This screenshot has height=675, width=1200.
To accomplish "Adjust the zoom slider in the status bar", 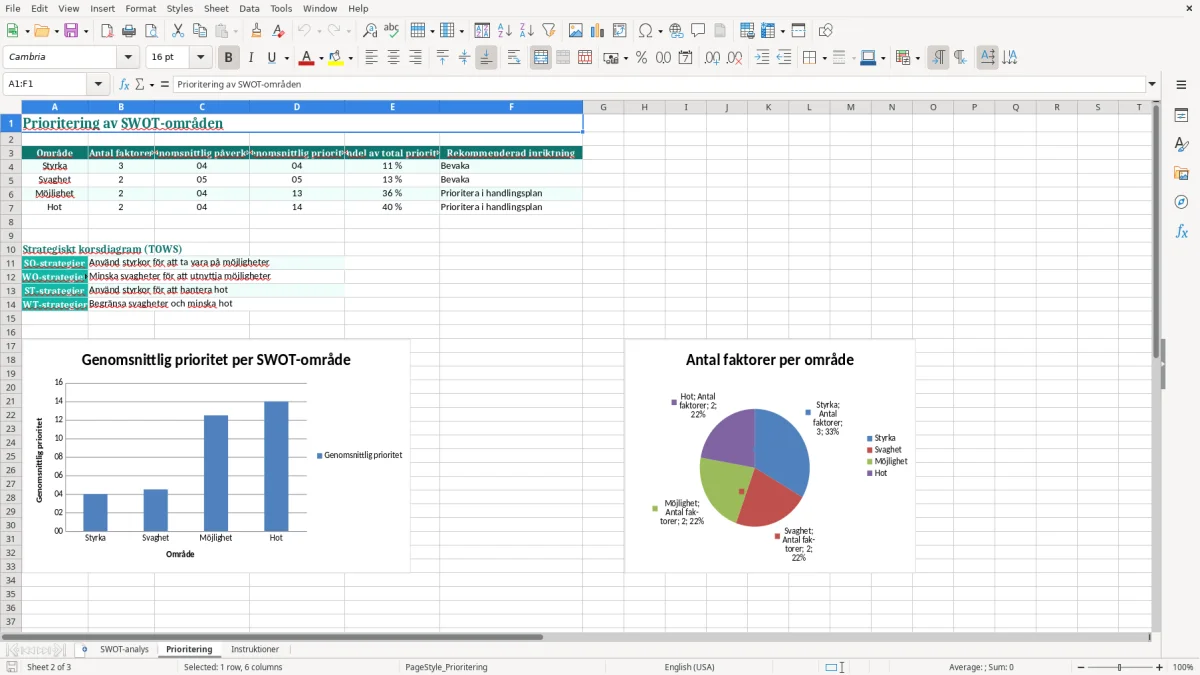I will (x=1119, y=667).
